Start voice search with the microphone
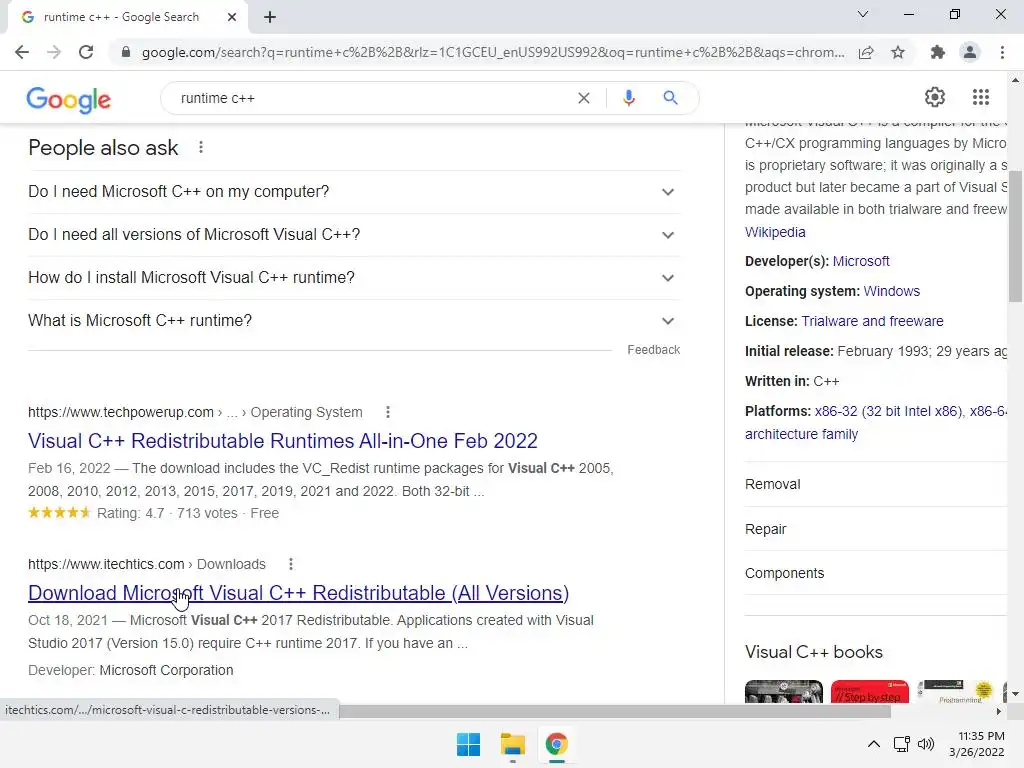The image size is (1024, 768). (628, 98)
